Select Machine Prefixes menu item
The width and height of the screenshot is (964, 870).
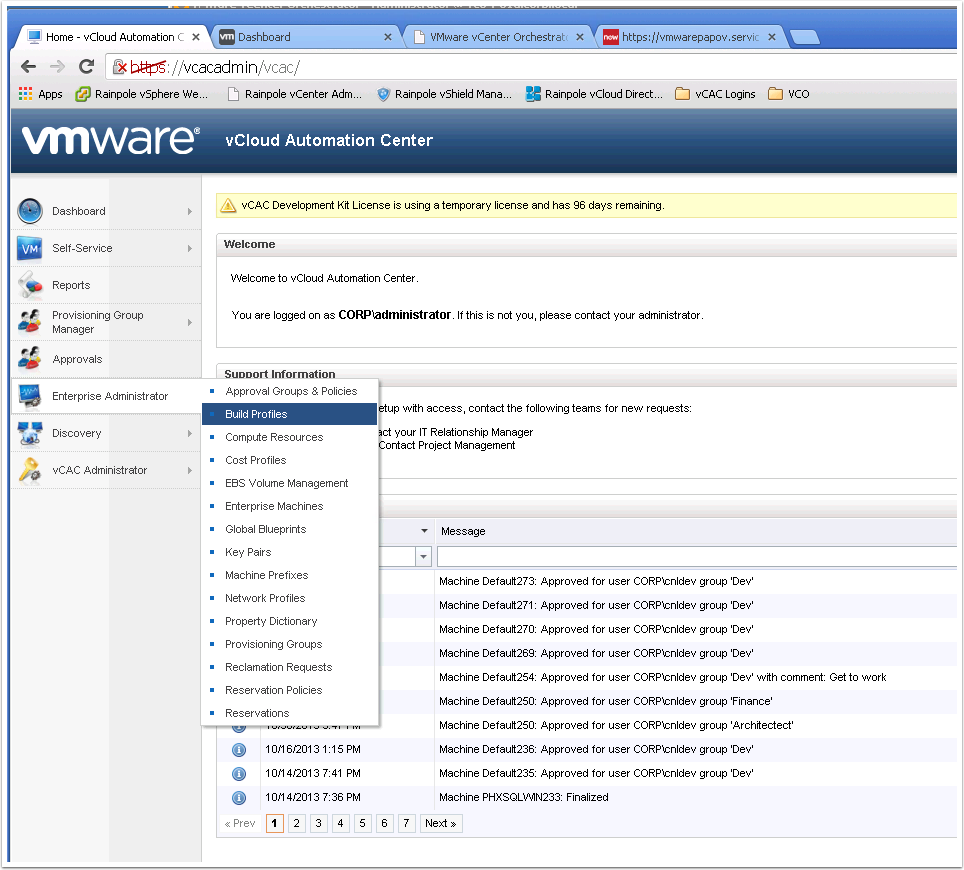point(290,575)
